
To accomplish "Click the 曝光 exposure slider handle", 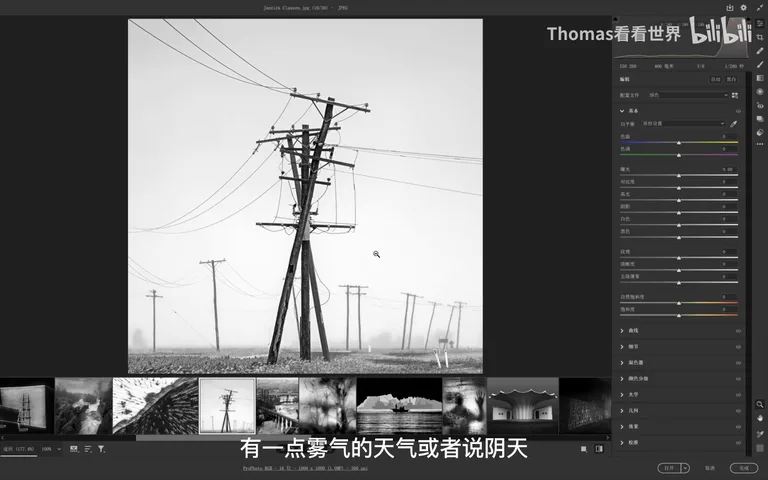I will 679,175.
